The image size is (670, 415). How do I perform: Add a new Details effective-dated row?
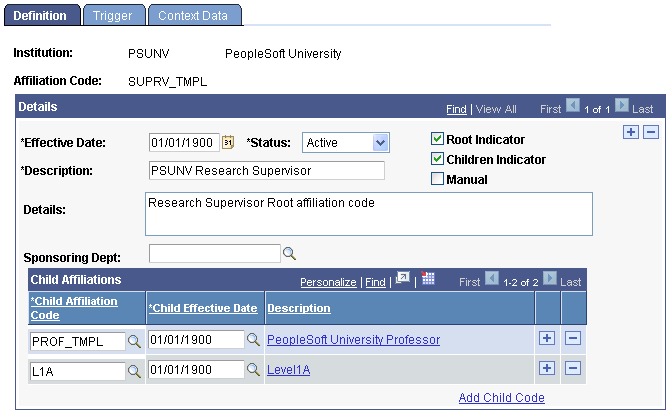(631, 132)
